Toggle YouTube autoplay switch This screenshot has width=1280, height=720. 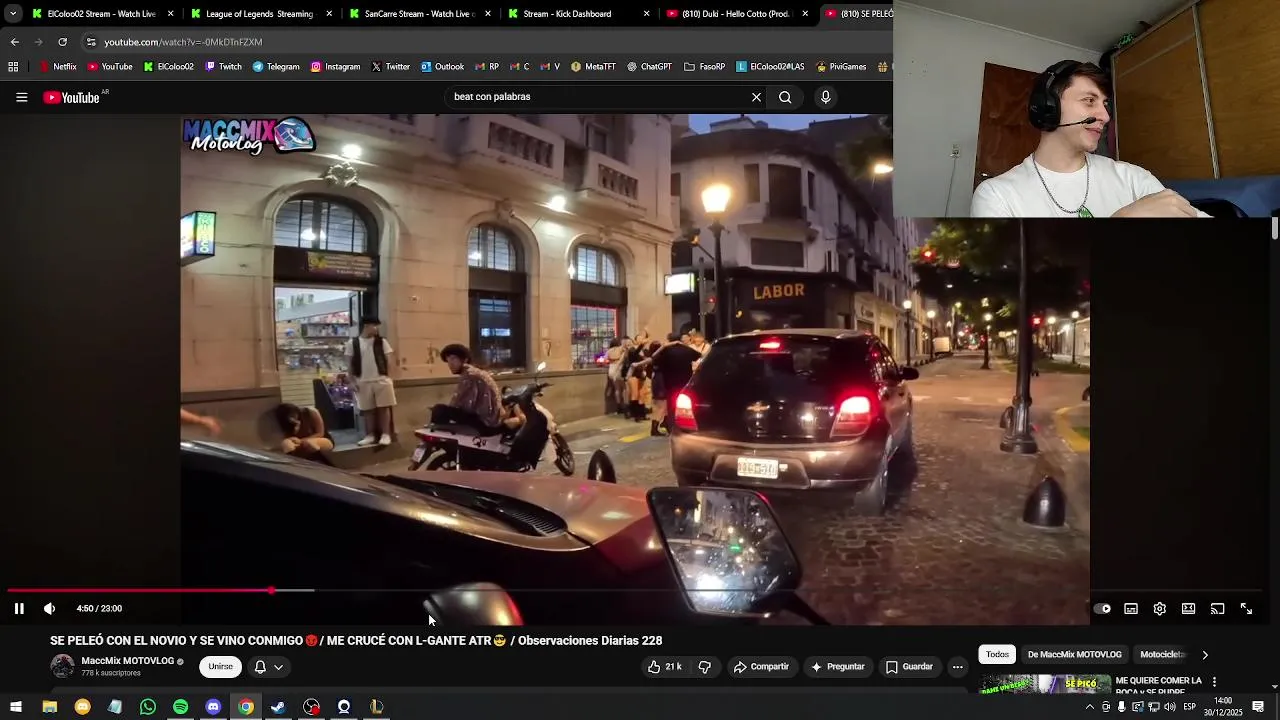point(1102,608)
